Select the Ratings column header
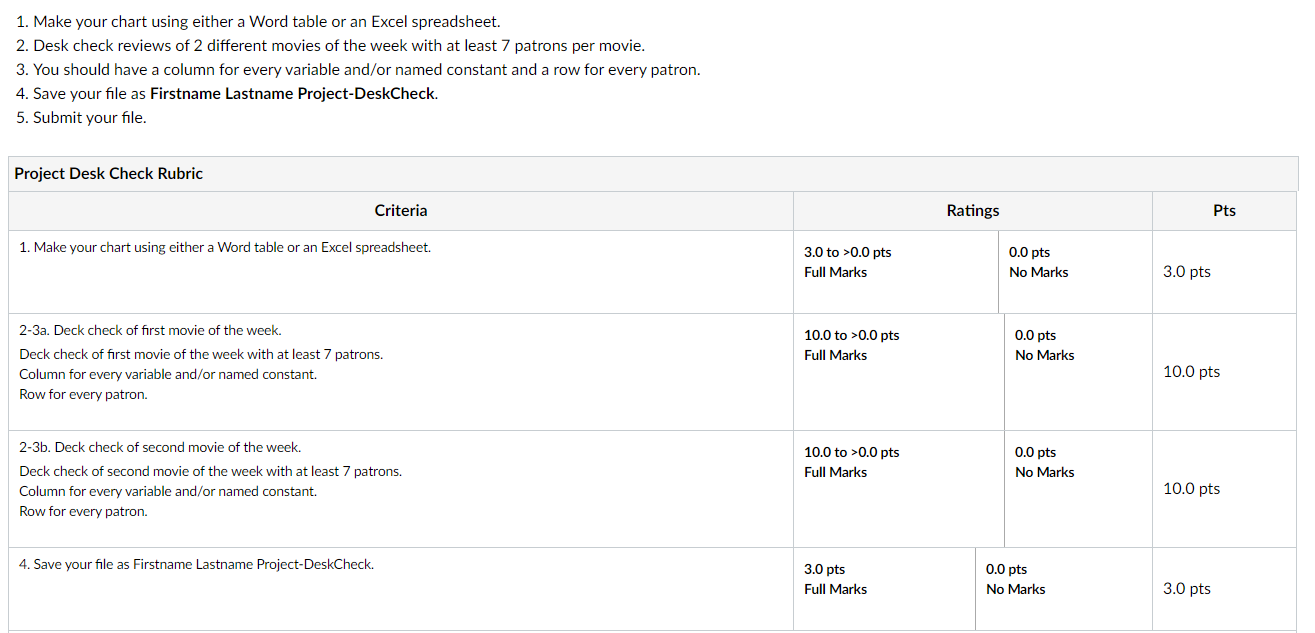The image size is (1315, 633). pos(972,211)
